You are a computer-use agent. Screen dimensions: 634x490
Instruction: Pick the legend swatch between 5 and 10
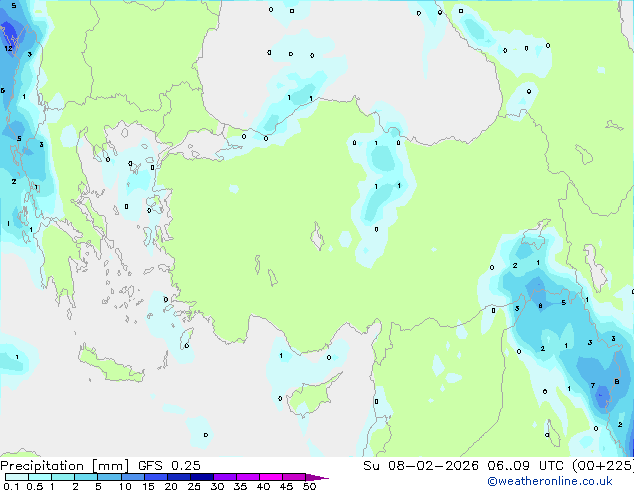[x=110, y=477]
